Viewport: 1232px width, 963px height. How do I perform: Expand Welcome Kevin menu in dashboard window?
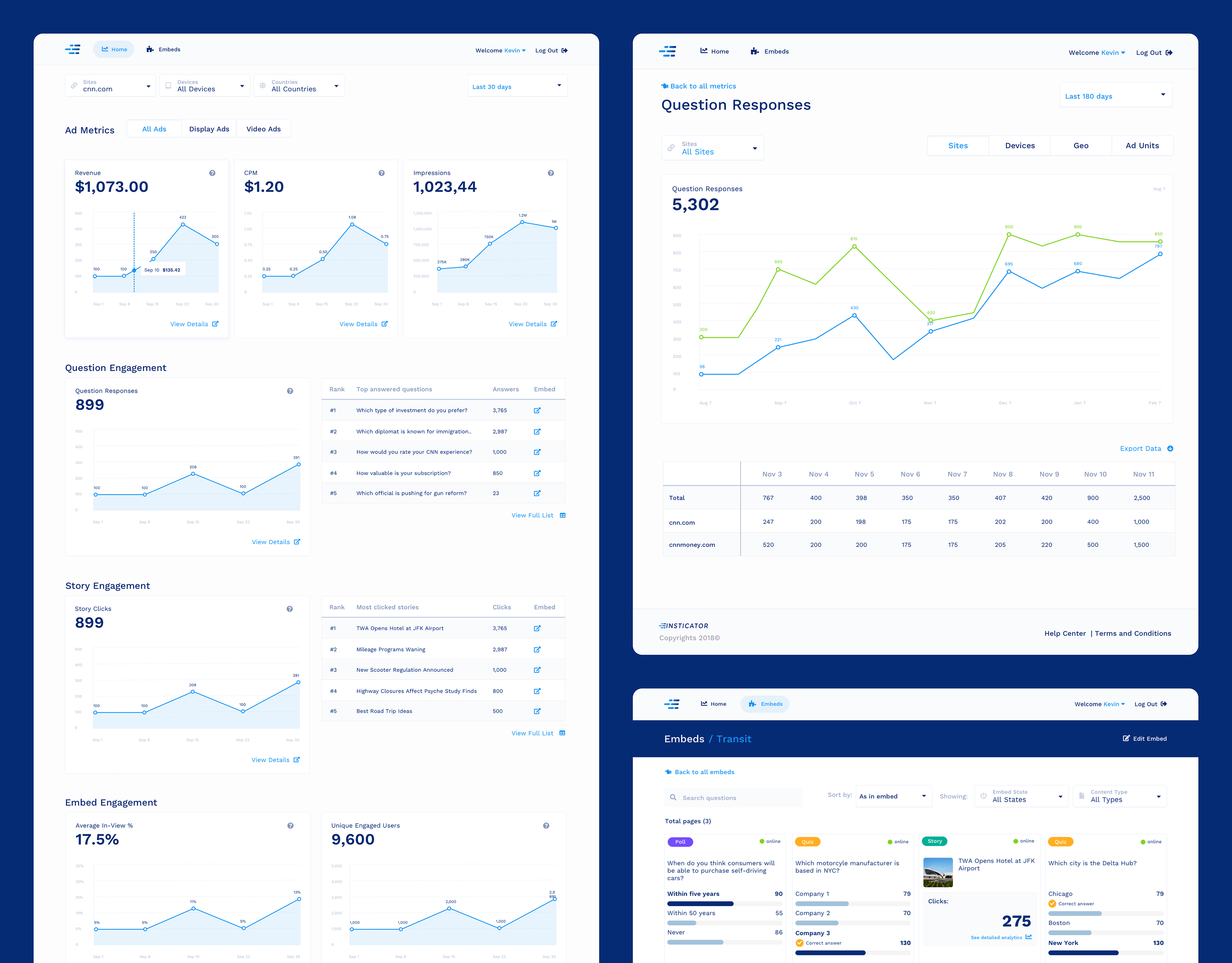coord(501,50)
